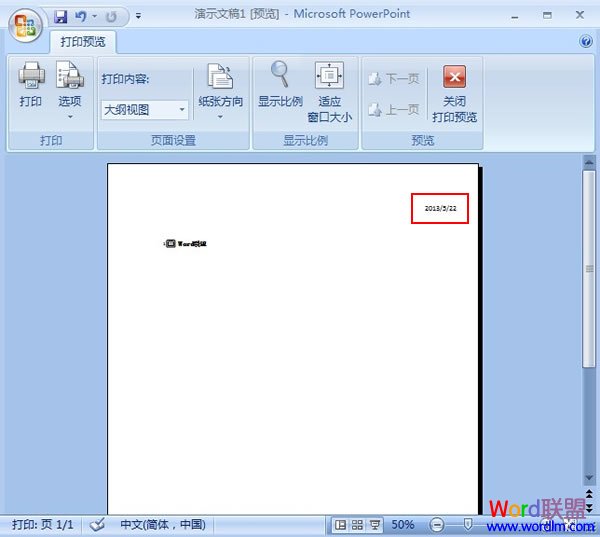
Task: Start Slide Show from status bar
Action: coord(375,525)
